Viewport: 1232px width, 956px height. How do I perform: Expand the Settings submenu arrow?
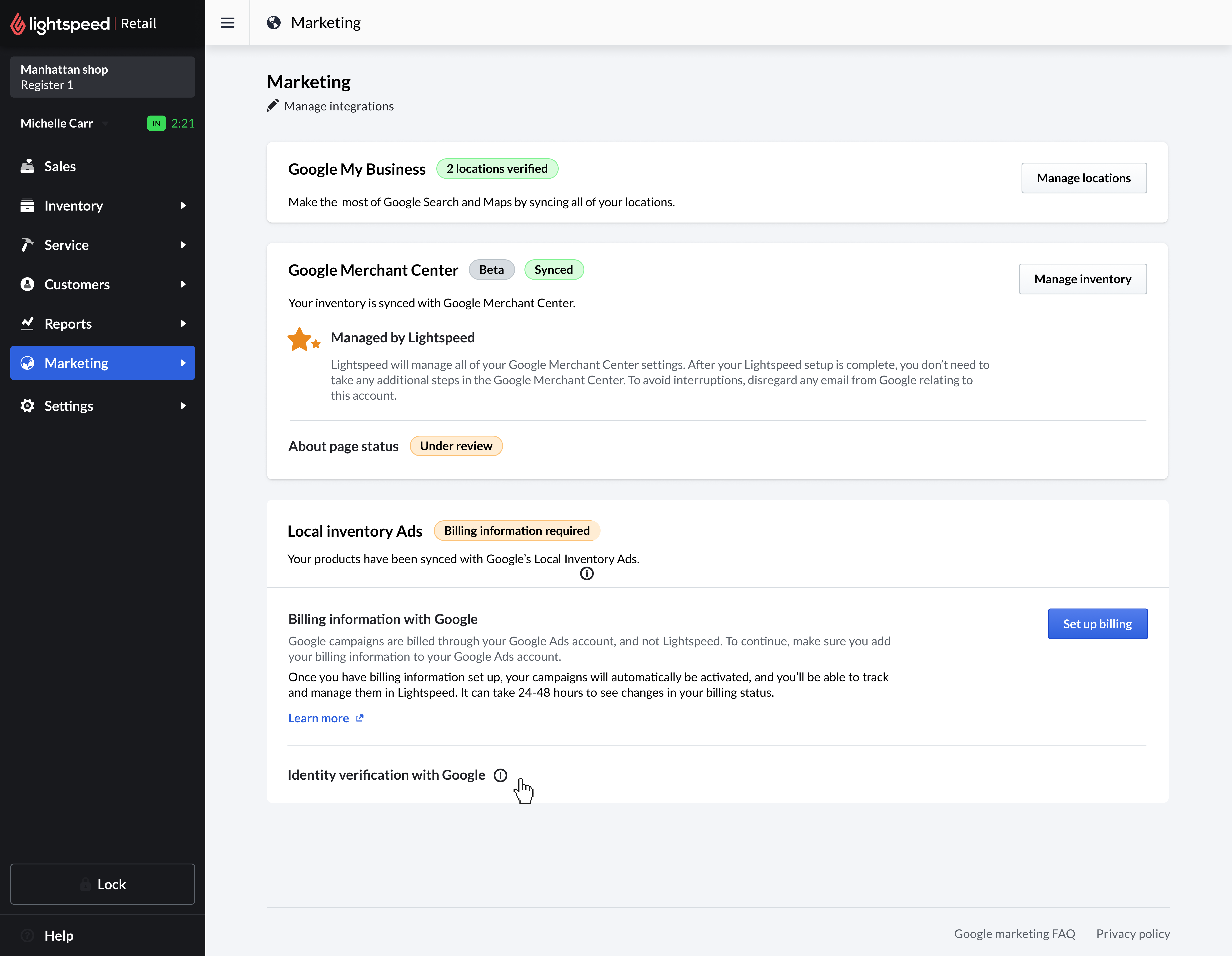click(x=183, y=406)
